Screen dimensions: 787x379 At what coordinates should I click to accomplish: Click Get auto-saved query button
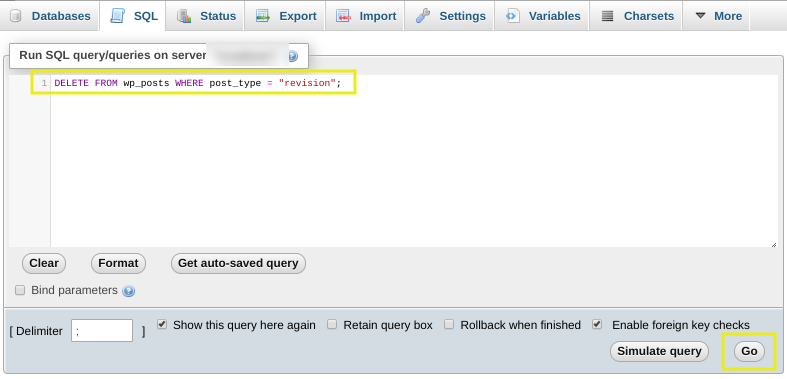point(238,264)
